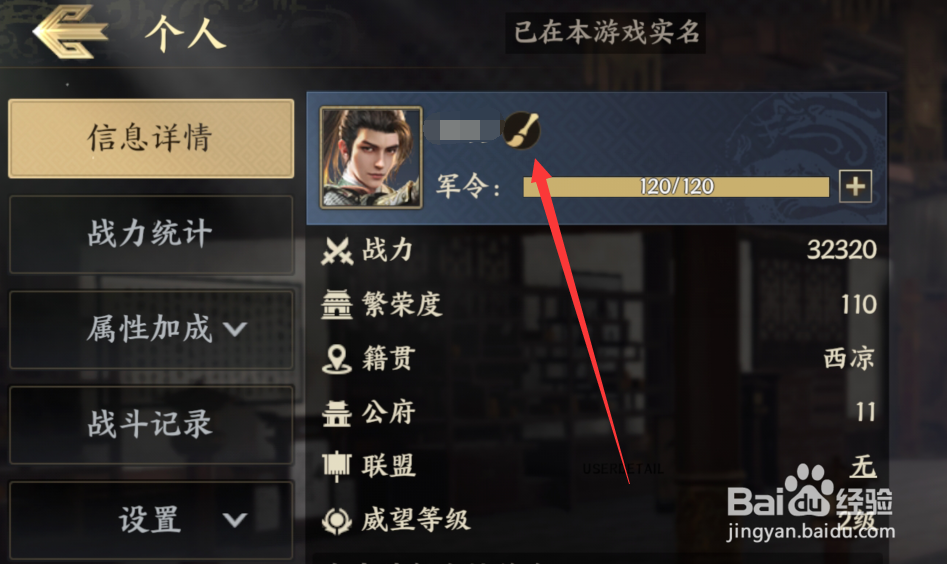This screenshot has width=947, height=564.
Task: Open 战斗记录 tab
Action: coord(151,425)
